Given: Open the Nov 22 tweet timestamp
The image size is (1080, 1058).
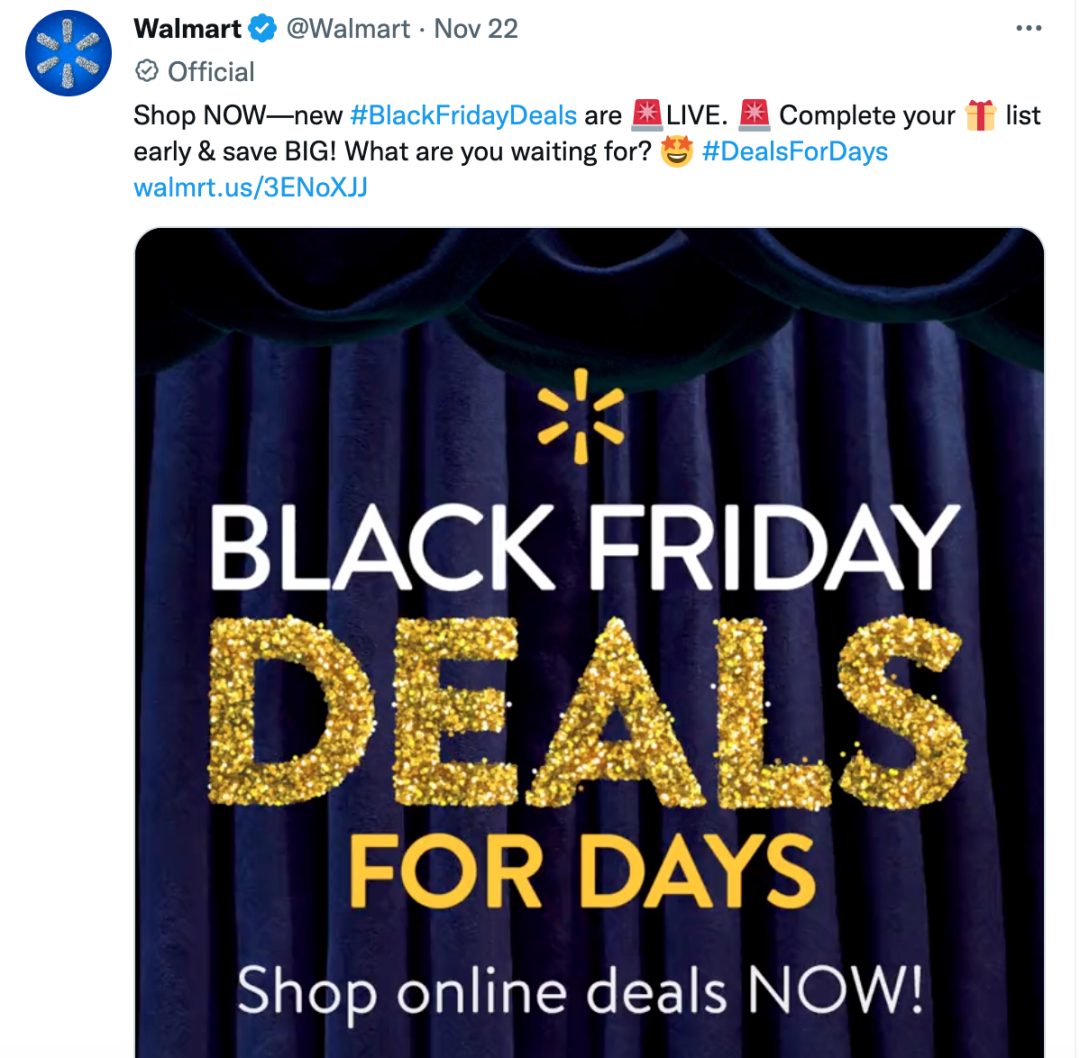Looking at the screenshot, I should 476,29.
